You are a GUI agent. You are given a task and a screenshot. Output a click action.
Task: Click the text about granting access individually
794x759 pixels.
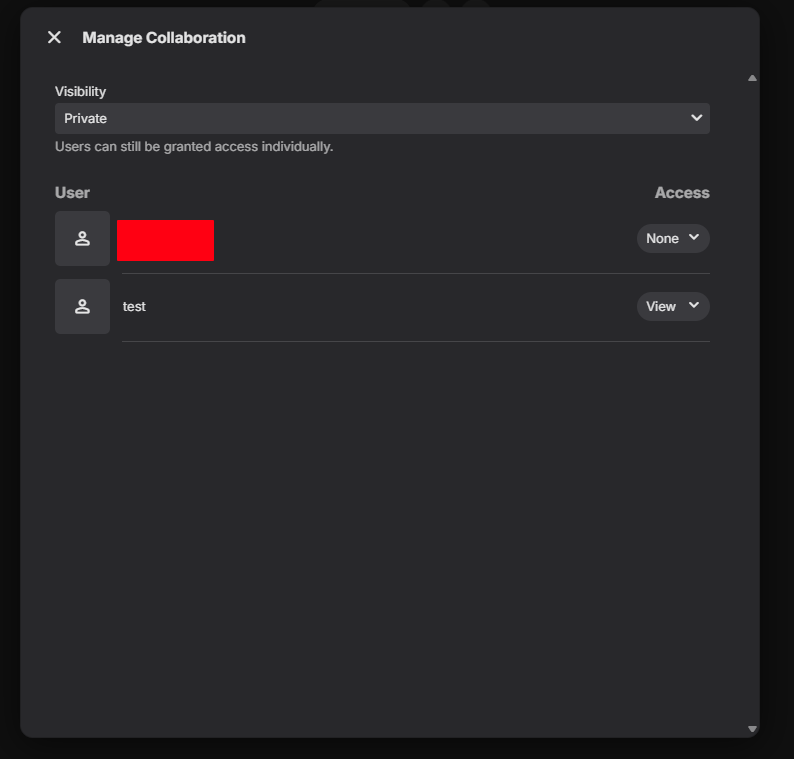tap(194, 146)
